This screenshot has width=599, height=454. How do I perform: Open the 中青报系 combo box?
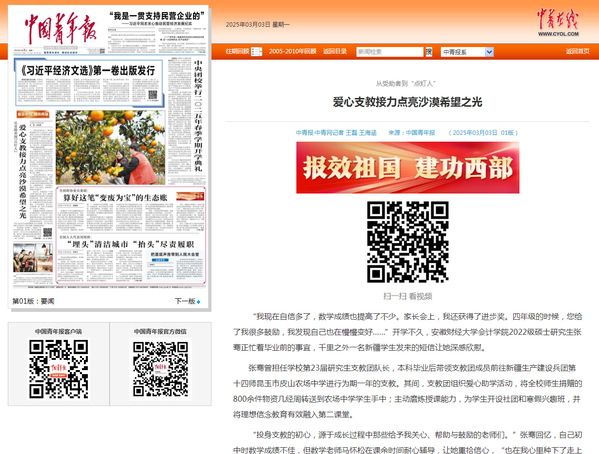pos(467,52)
